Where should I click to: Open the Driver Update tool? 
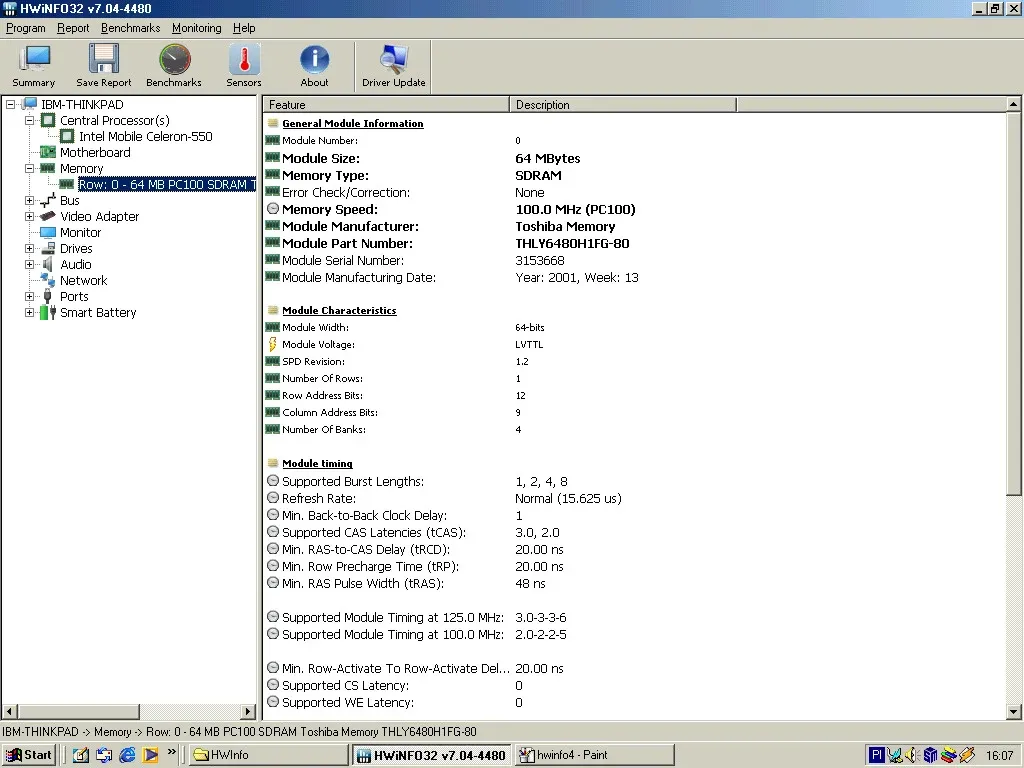point(394,66)
